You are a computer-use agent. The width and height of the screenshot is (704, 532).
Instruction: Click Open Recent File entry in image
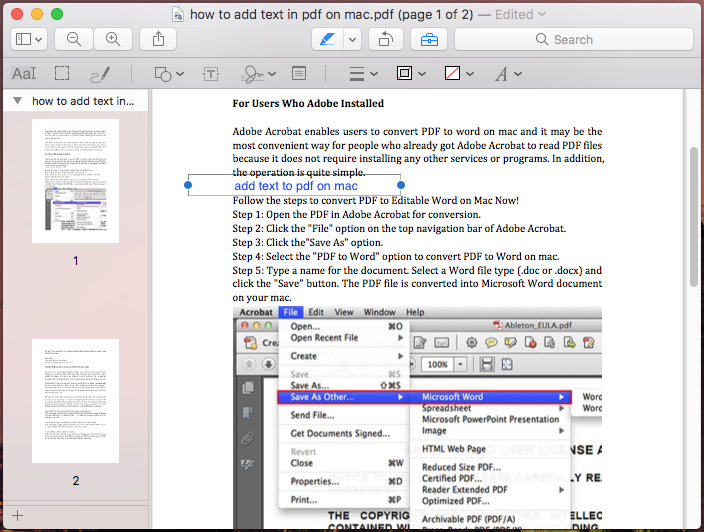[344, 338]
